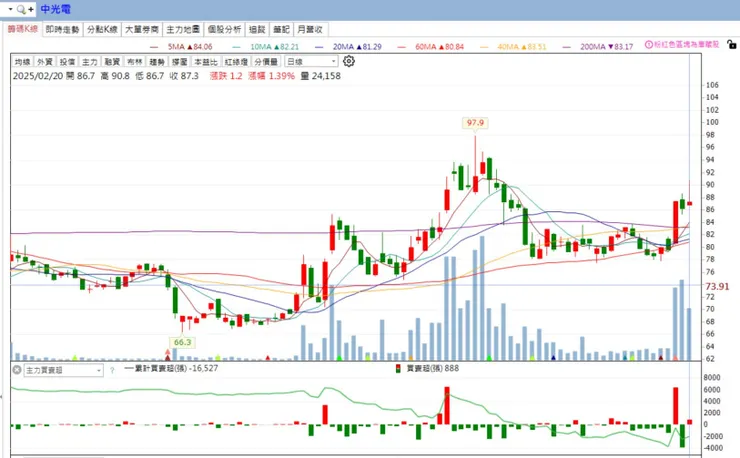The image size is (740, 458).
Task: Click the last red candlestick on the chart
Action: [x=690, y=203]
